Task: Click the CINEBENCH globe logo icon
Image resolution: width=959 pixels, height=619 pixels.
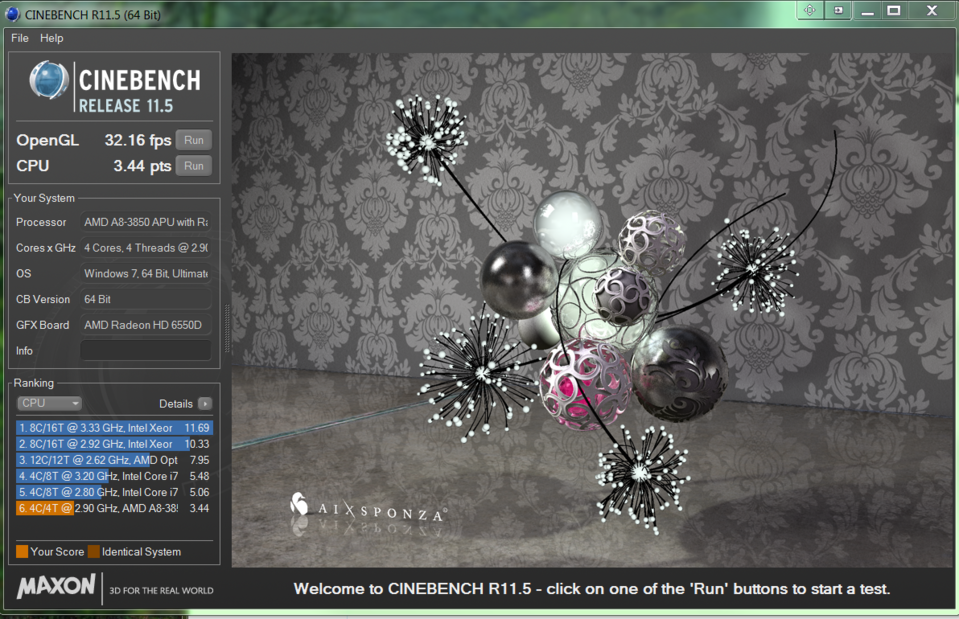Action: click(49, 80)
